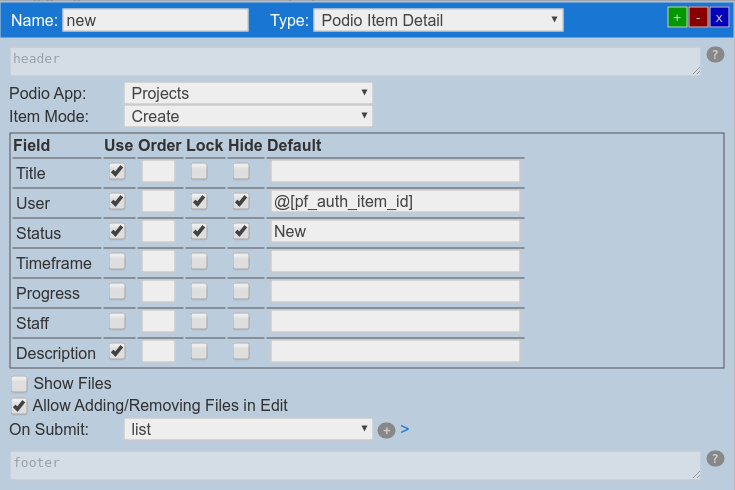
Task: Uncheck Lock for Status field
Action: (x=199, y=231)
